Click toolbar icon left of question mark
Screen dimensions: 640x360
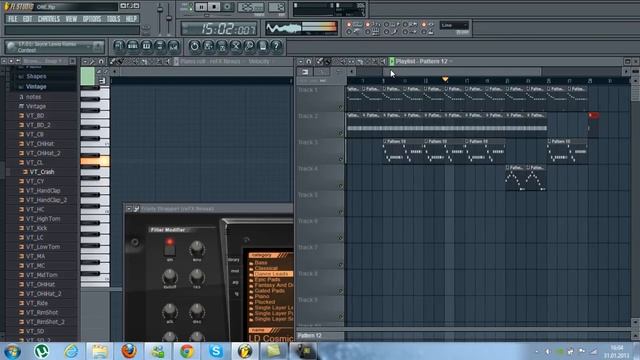263,46
